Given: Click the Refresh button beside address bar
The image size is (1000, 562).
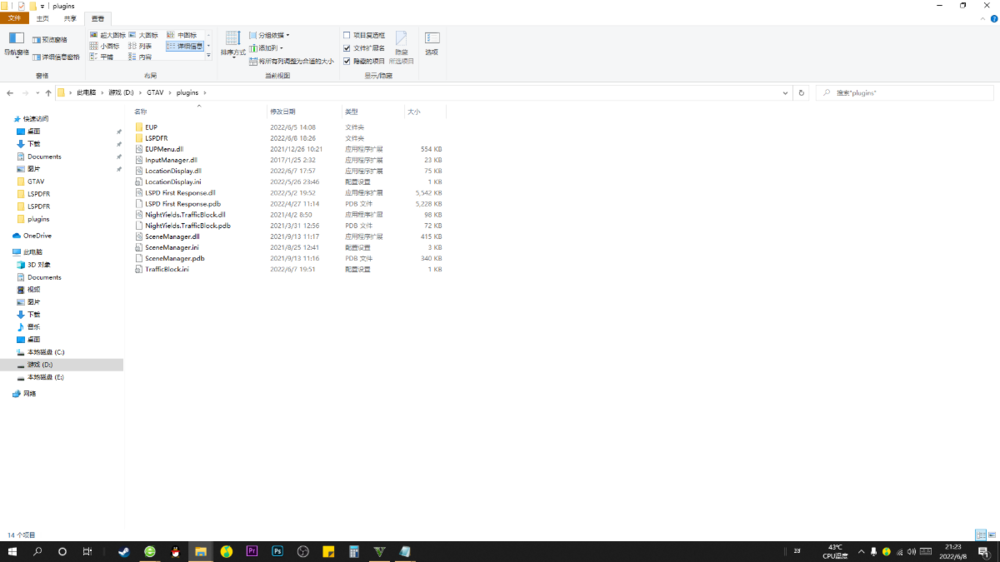Looking at the screenshot, I should point(801,93).
